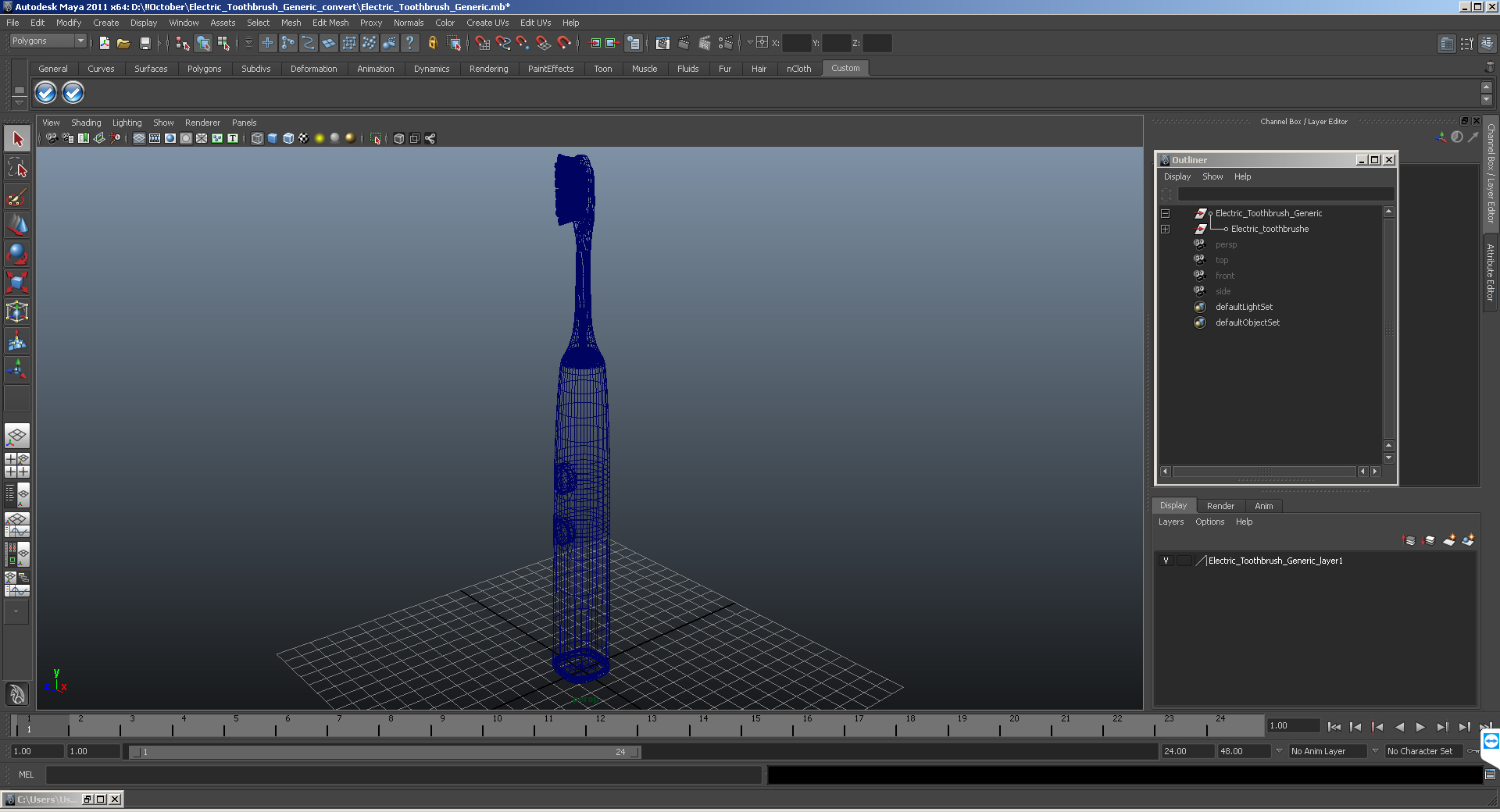Play the animation backwards

click(x=1399, y=727)
